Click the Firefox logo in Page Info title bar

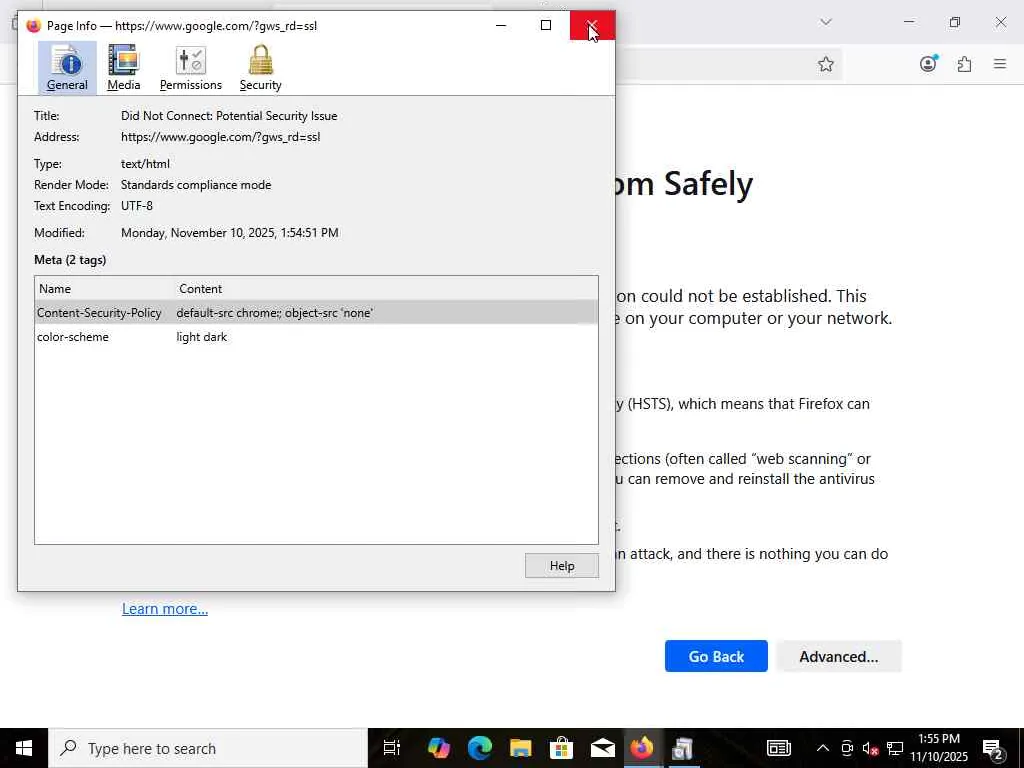[x=33, y=26]
